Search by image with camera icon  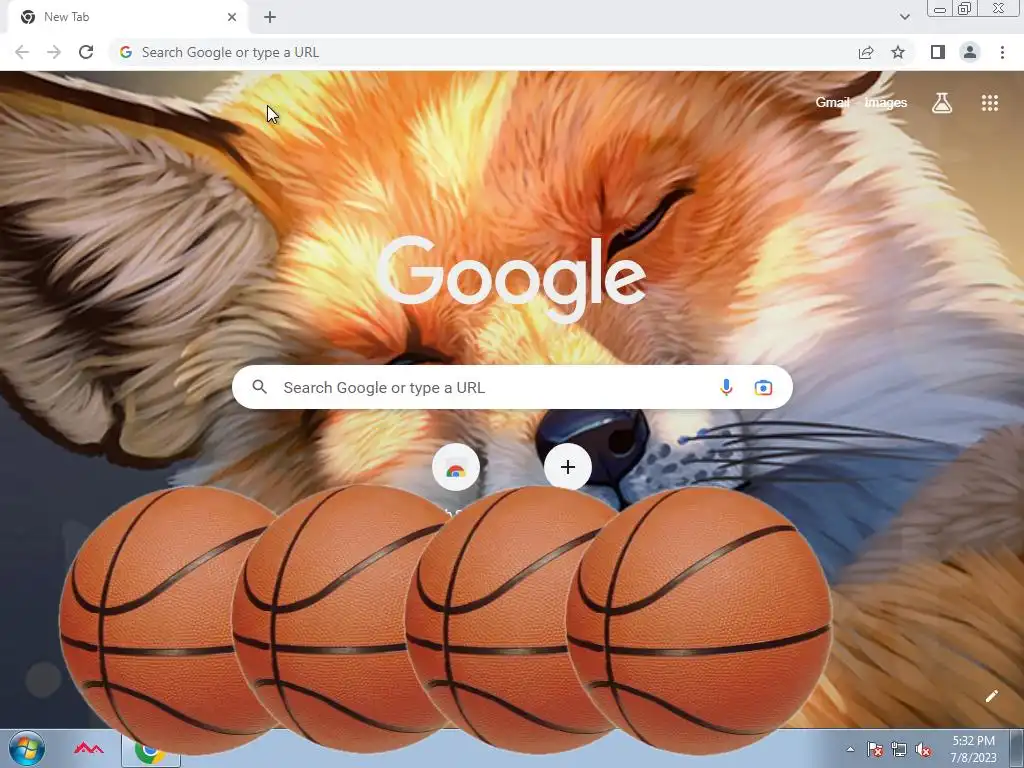[763, 387]
